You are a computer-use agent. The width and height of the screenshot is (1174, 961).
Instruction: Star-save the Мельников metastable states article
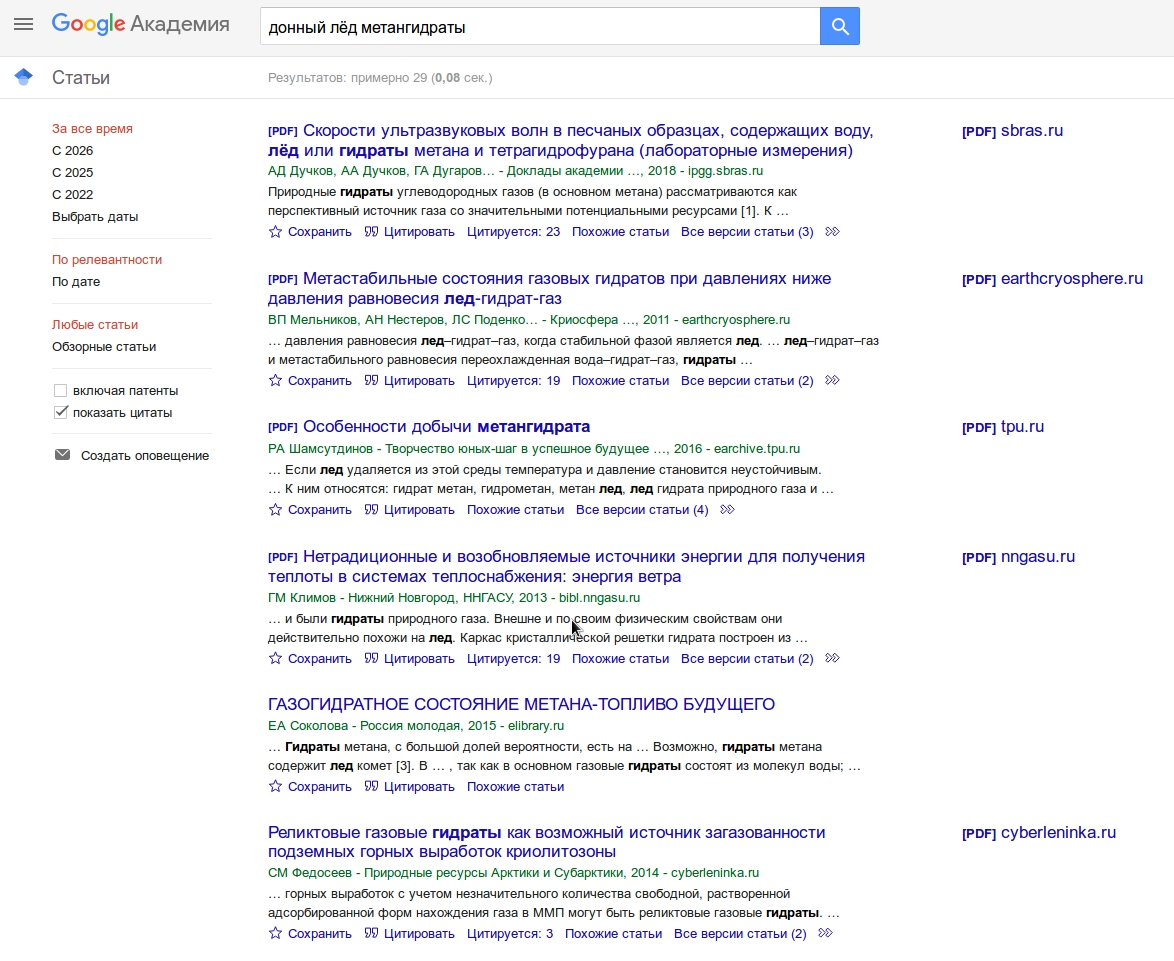[276, 381]
